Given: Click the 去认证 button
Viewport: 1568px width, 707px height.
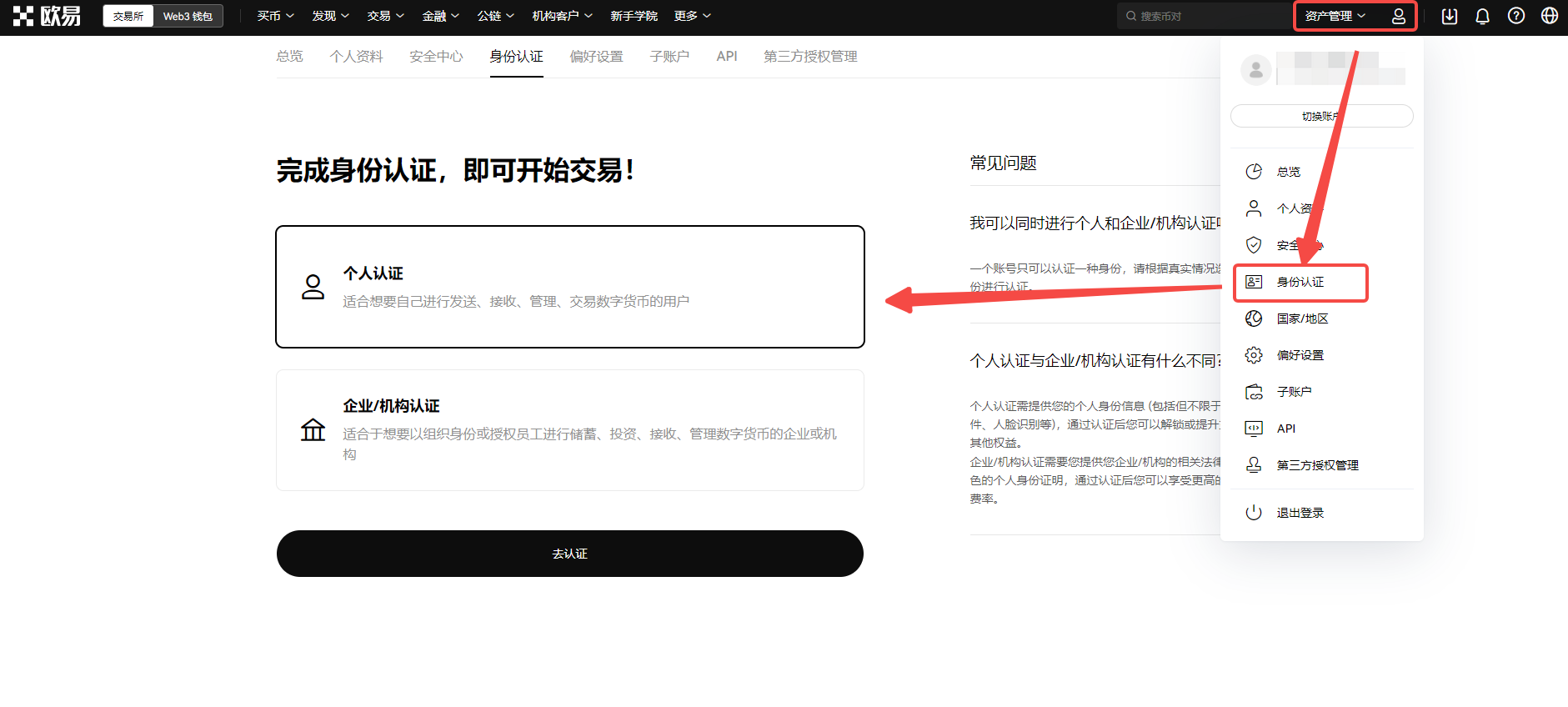Looking at the screenshot, I should point(570,554).
